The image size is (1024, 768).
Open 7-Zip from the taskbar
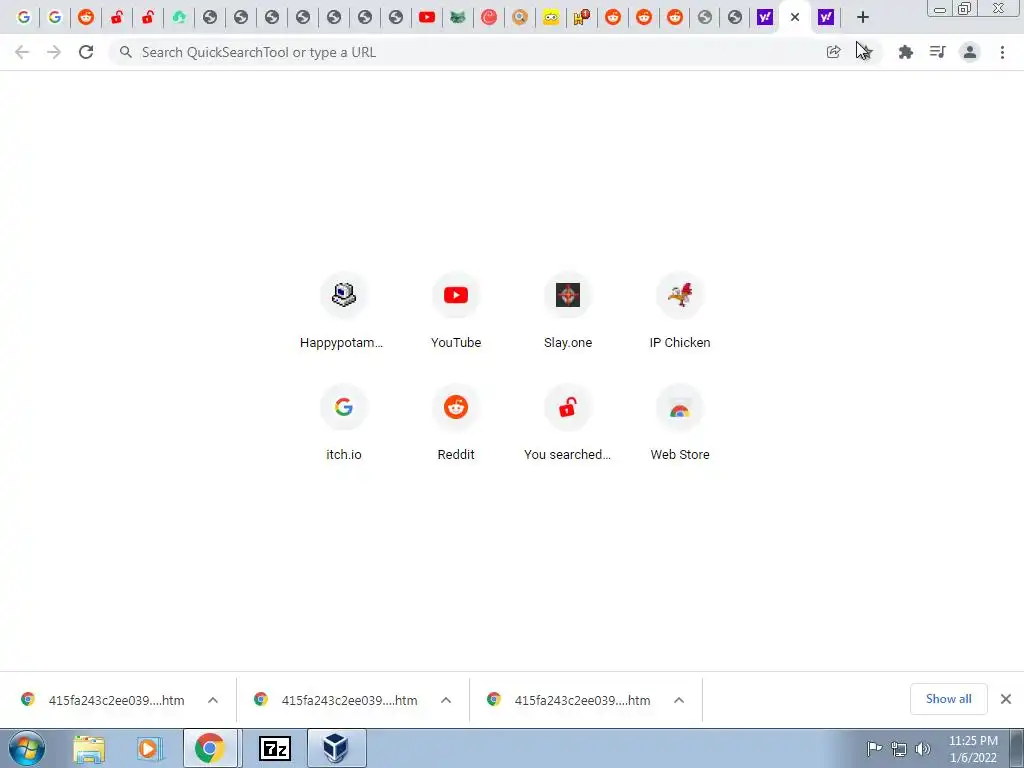274,748
